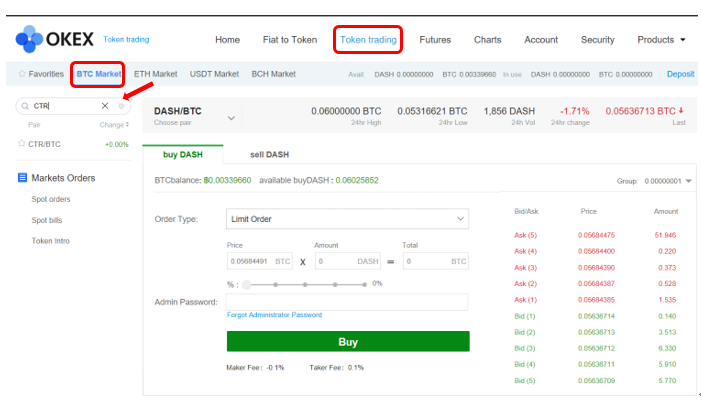Click Forgot Administrator Password link
Viewport: 701px width, 401px height.
pos(274,315)
